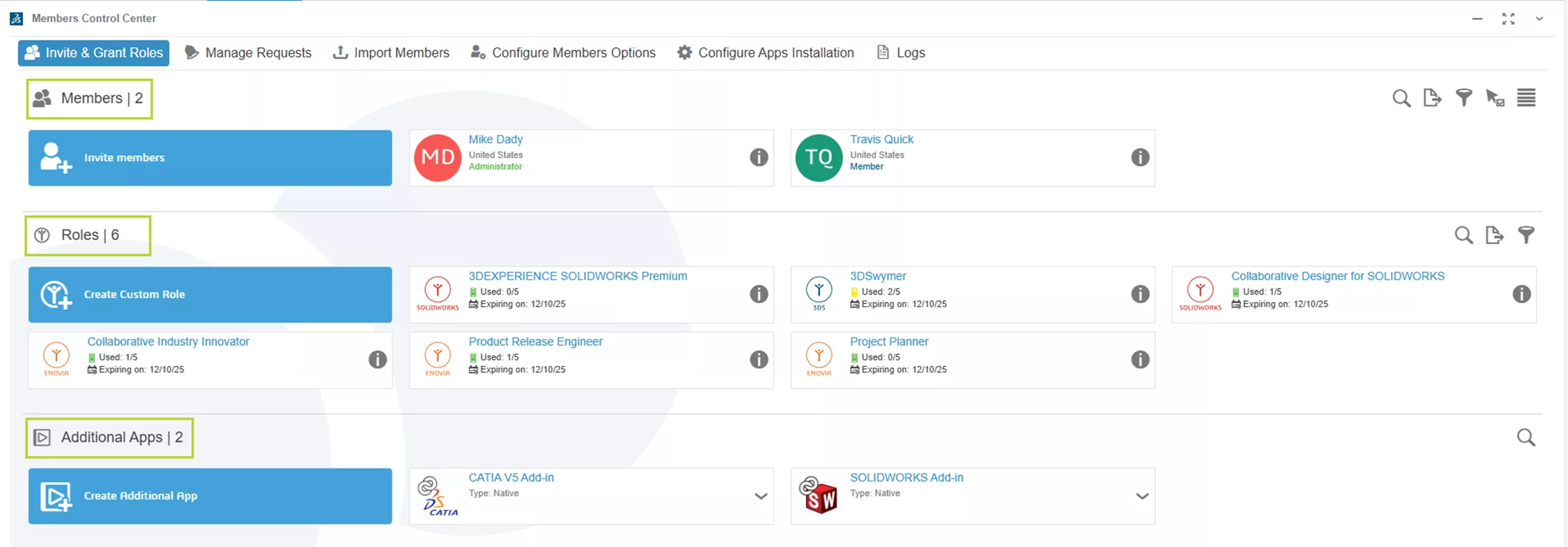The height and width of the screenshot is (547, 1568).
Task: Open the Configure Apps Installation tab
Action: (765, 53)
